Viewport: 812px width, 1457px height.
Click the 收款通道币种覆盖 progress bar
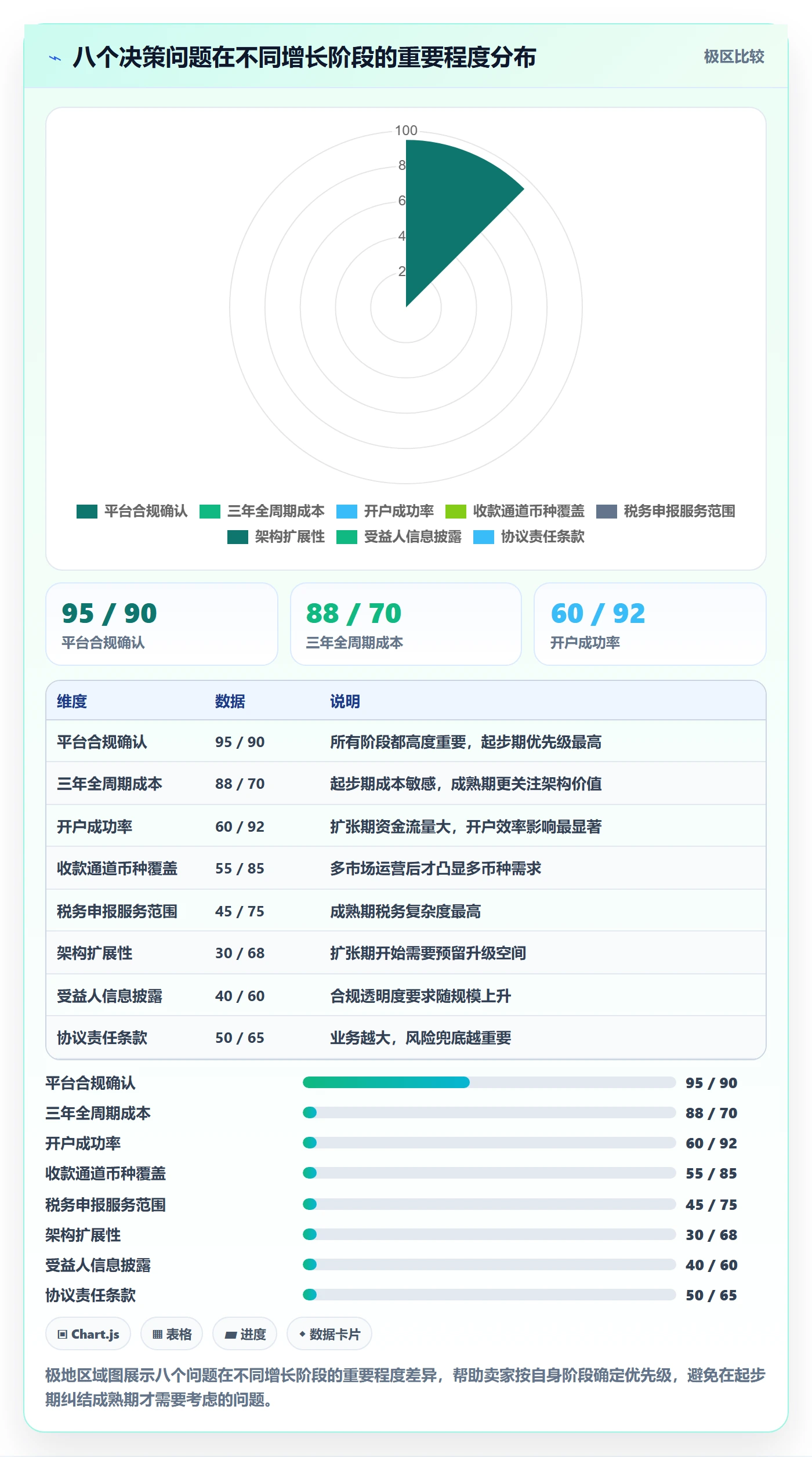point(489,1173)
